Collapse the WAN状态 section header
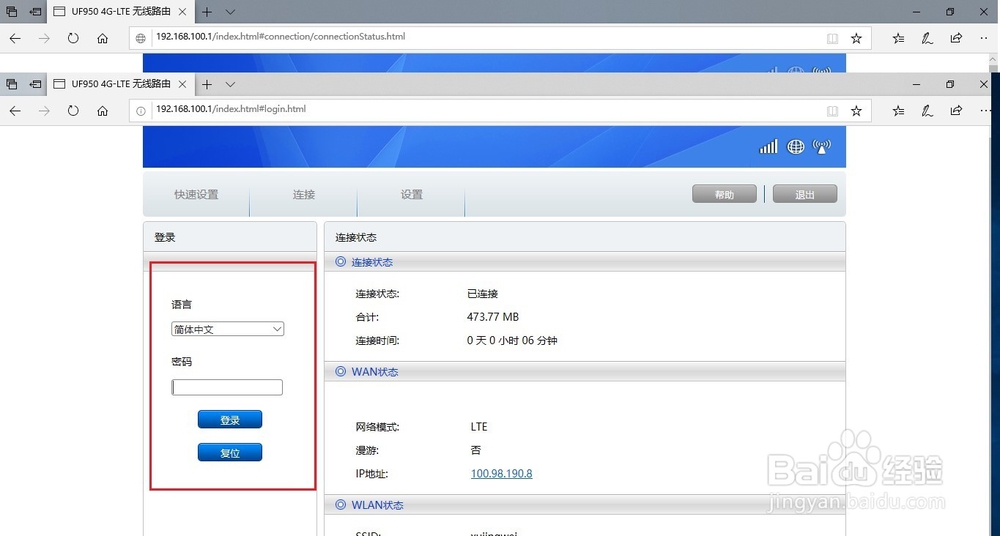The image size is (1000, 536). click(585, 372)
